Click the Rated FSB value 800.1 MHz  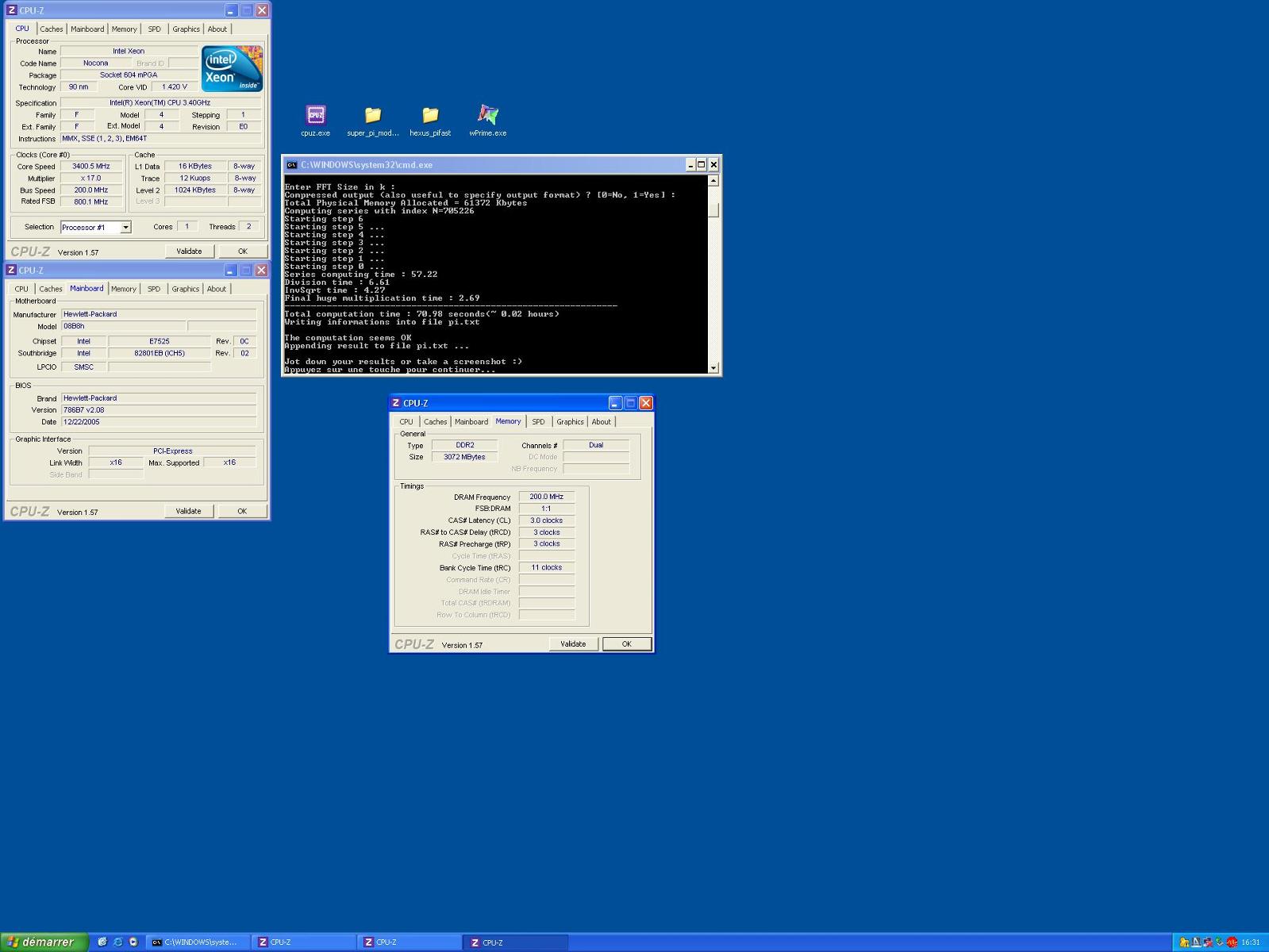pyautogui.click(x=91, y=202)
